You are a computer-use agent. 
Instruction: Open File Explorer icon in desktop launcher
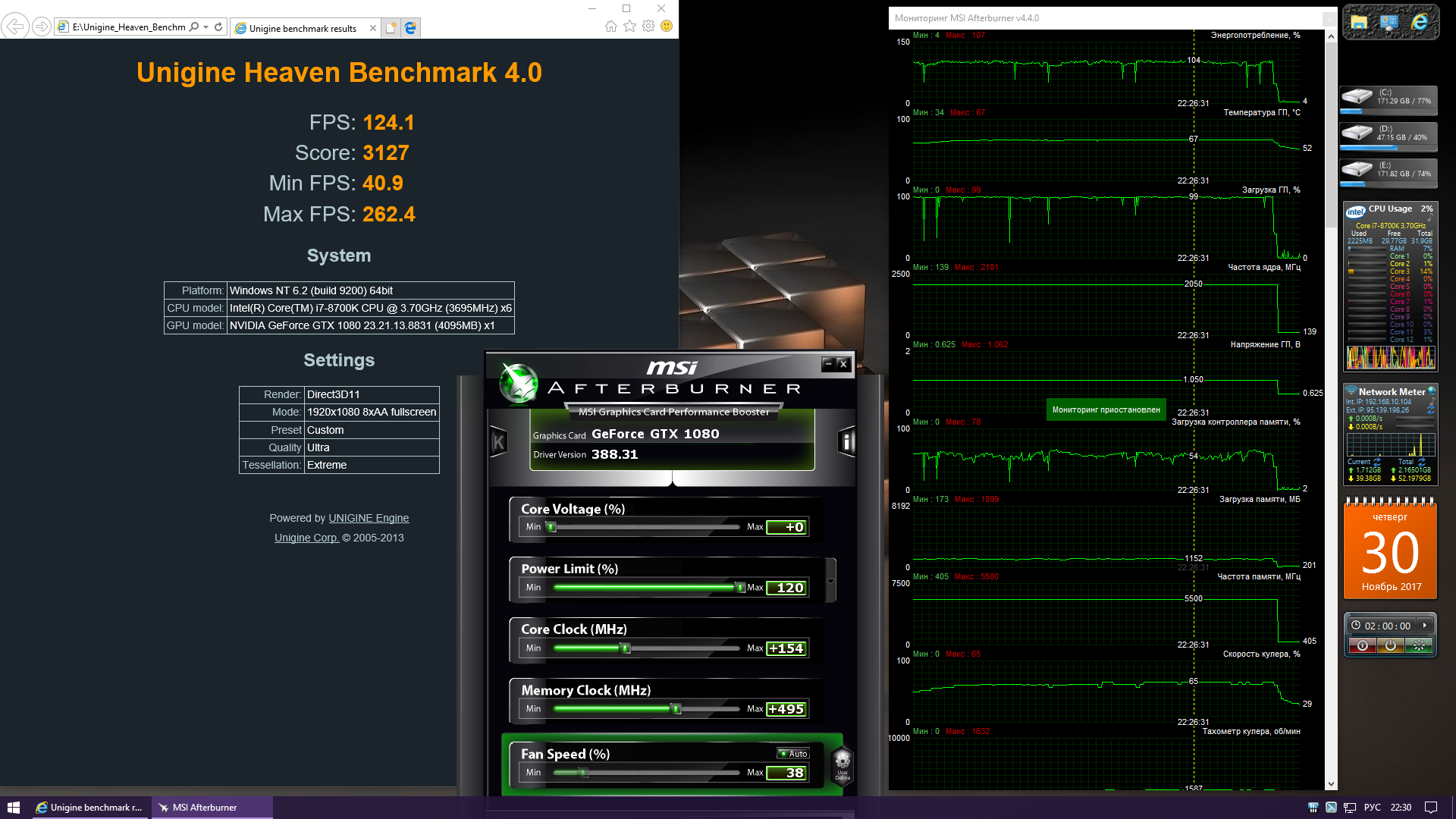[x=1359, y=23]
